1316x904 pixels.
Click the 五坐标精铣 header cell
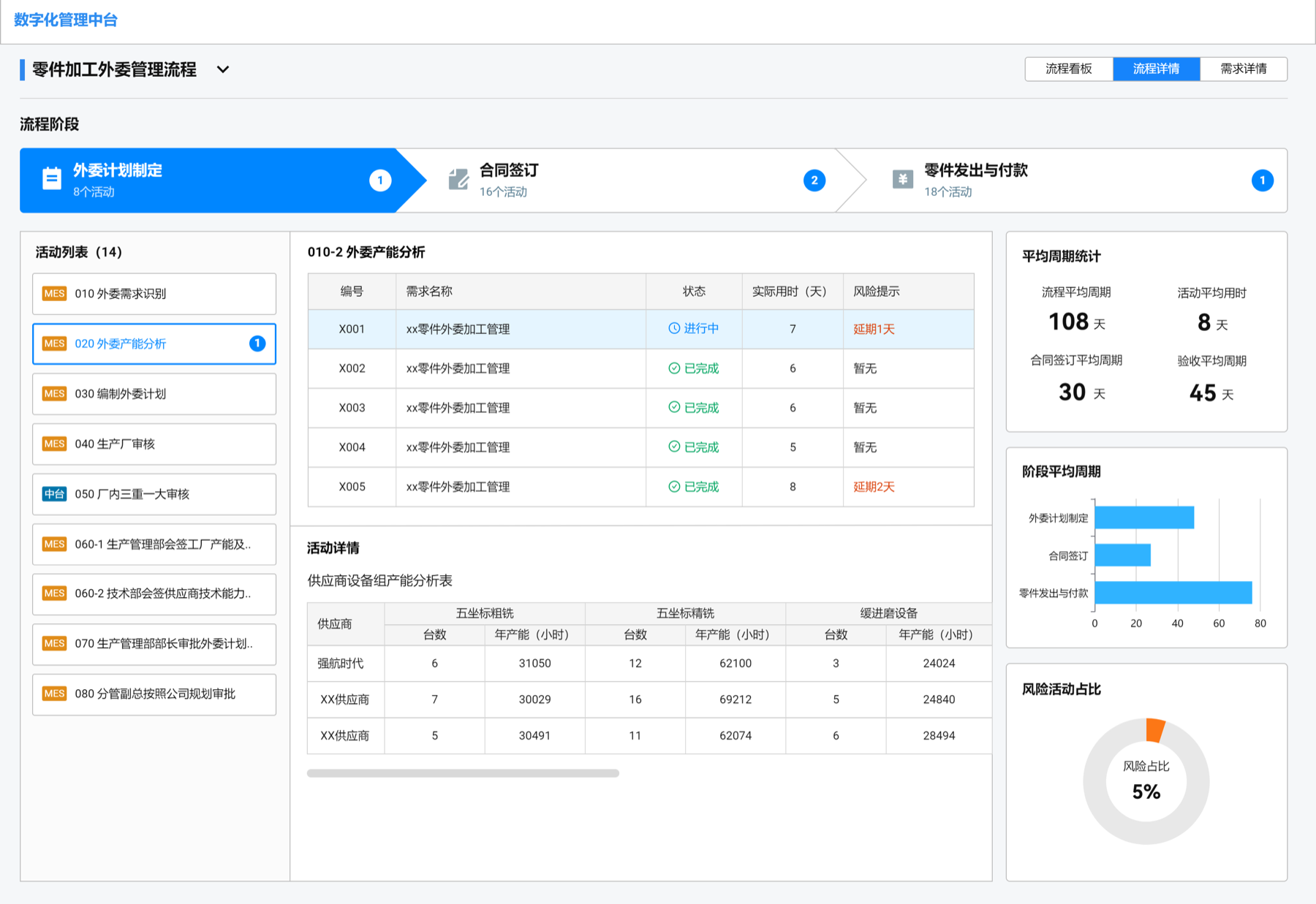[x=685, y=613]
